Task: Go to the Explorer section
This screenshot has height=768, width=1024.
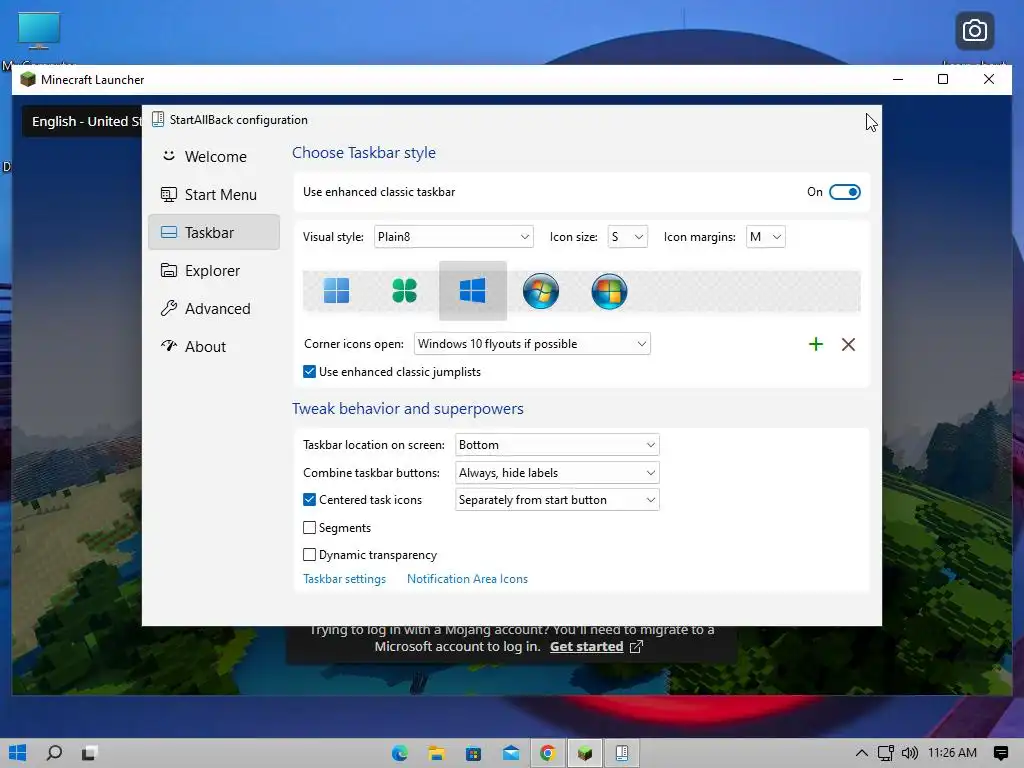Action: click(x=214, y=270)
